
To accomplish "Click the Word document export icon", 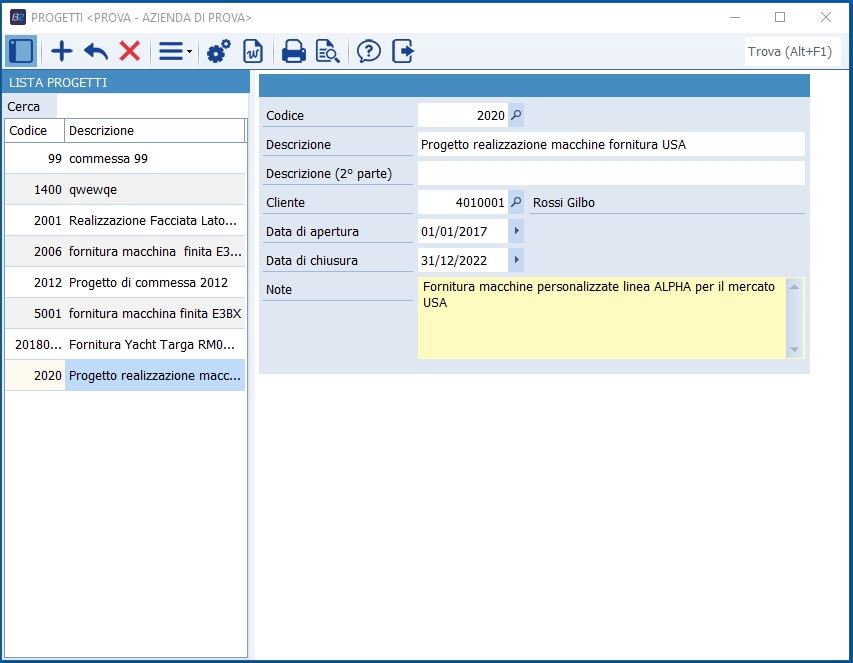I will (x=253, y=51).
